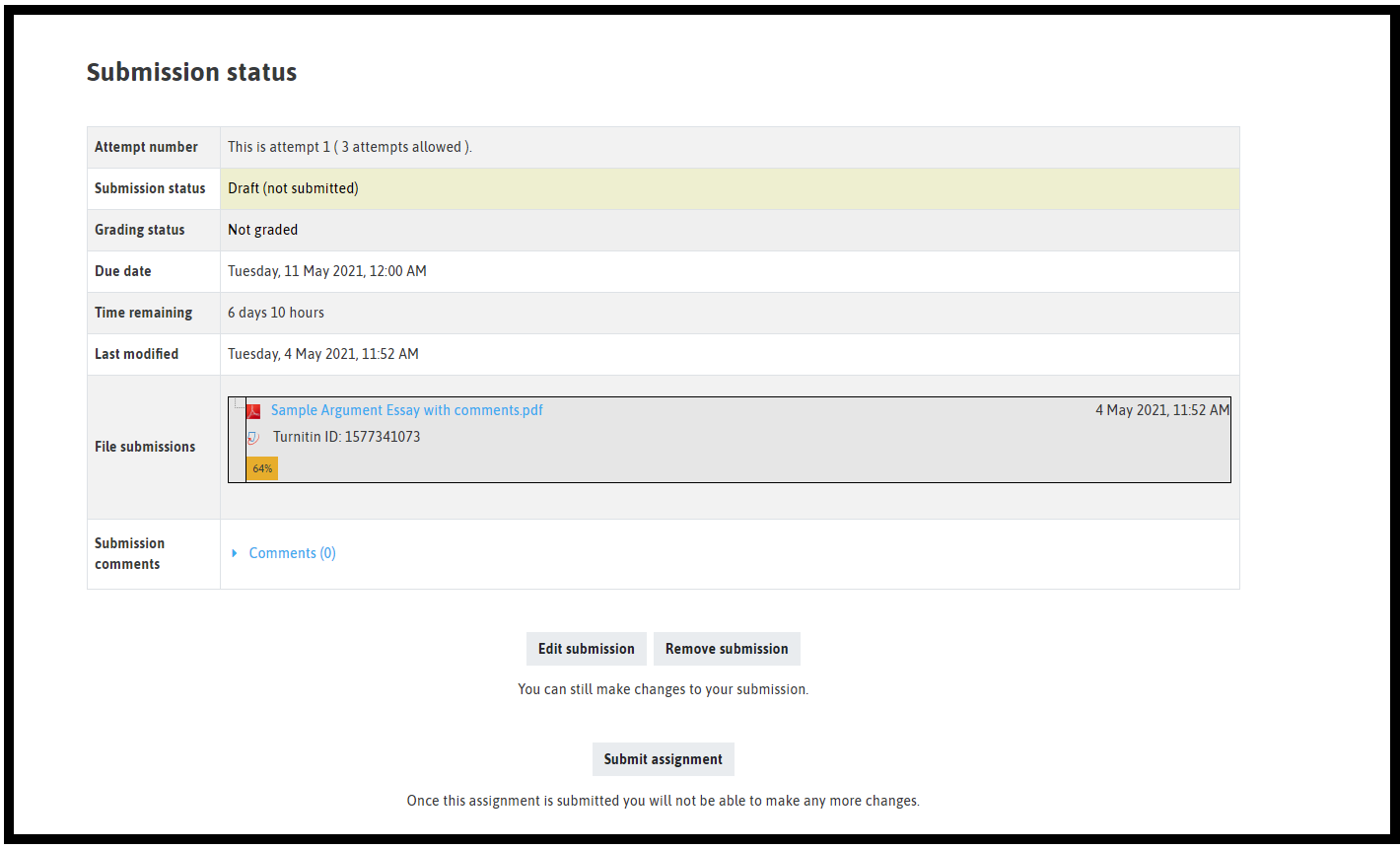Click the '6 days 10 hours' time remaining value
The height and width of the screenshot is (850, 1400).
pos(276,313)
